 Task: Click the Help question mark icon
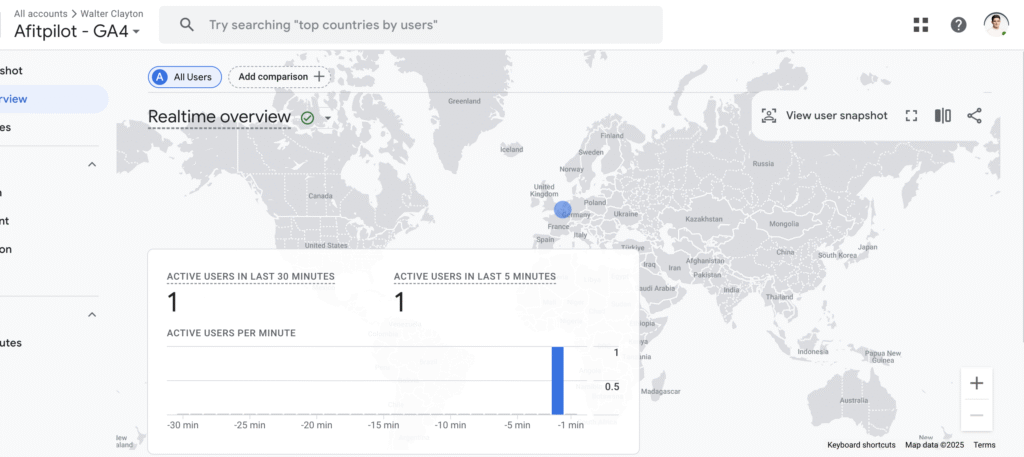click(958, 25)
